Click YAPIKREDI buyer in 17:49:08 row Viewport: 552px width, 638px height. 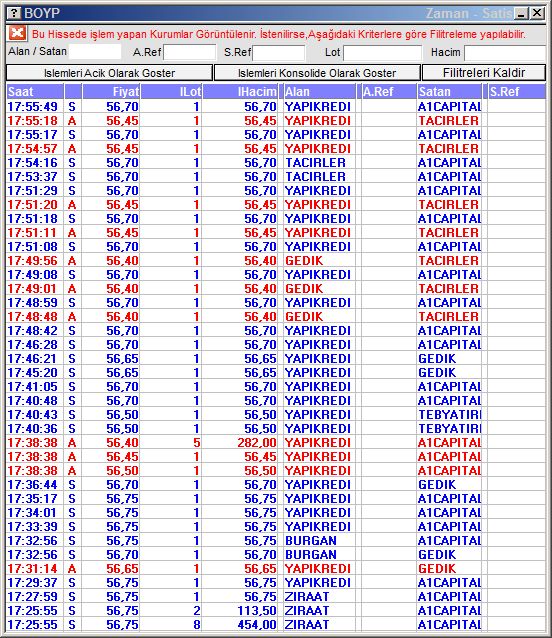[x=318, y=275]
